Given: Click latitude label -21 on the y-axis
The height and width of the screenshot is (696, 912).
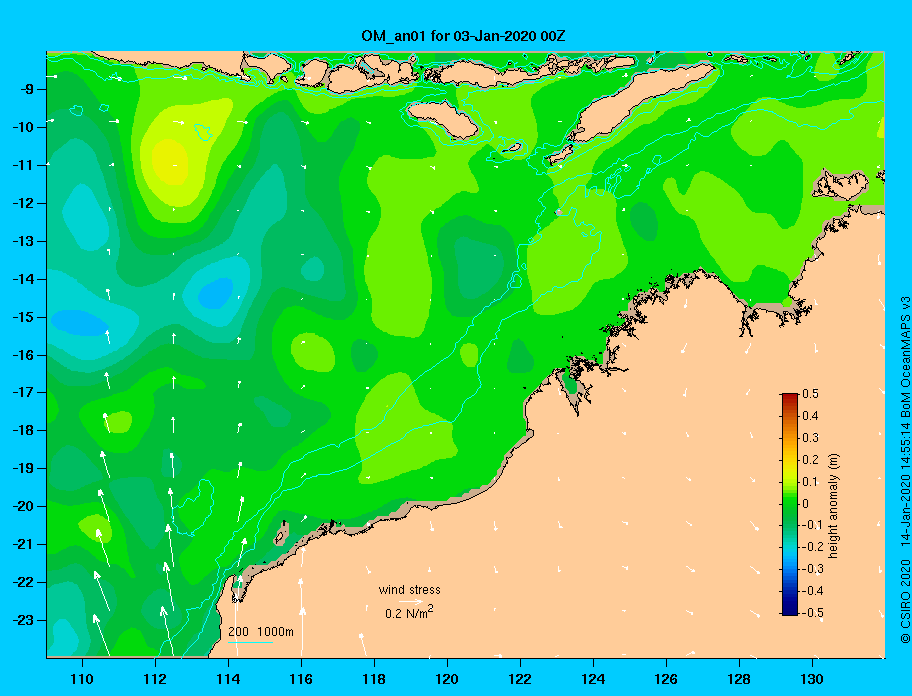Looking at the screenshot, I should point(23,545).
